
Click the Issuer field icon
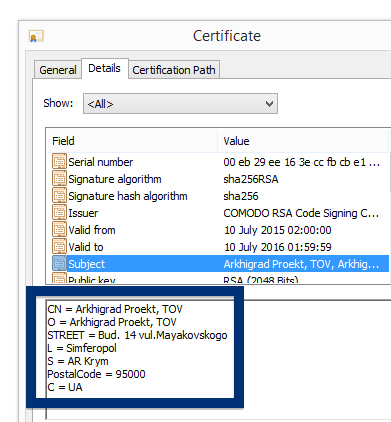59,213
